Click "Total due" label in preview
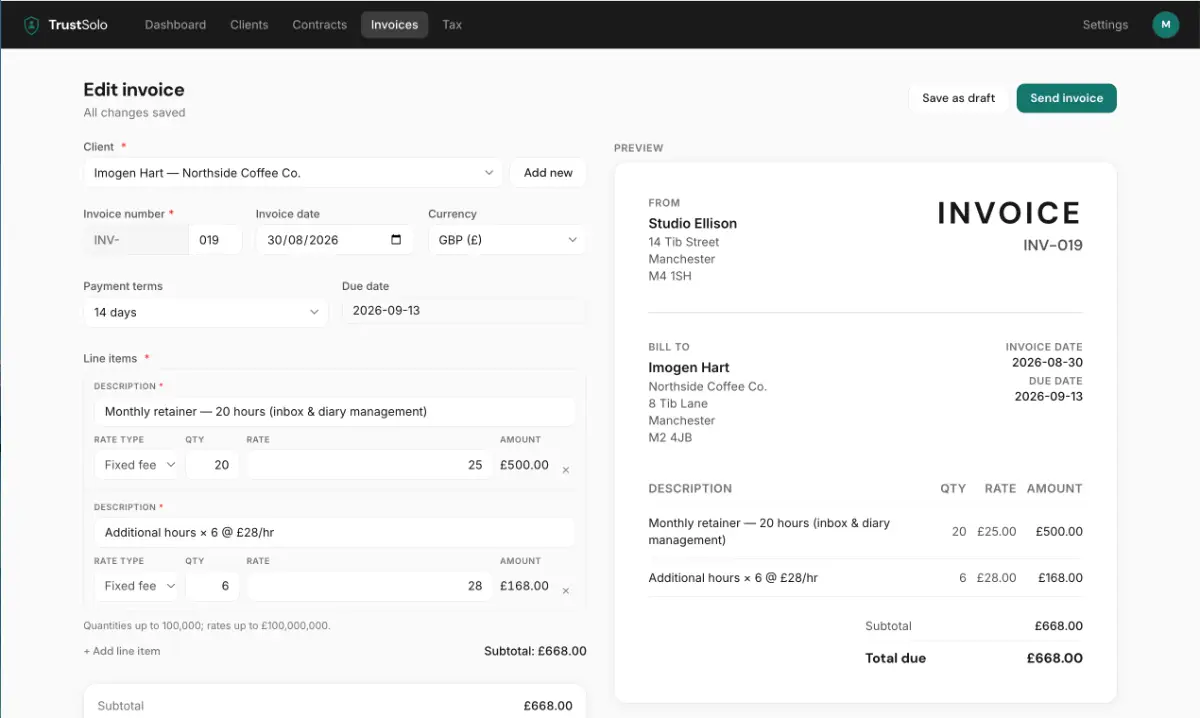Screen dimensions: 1200x718 [x=895, y=658]
